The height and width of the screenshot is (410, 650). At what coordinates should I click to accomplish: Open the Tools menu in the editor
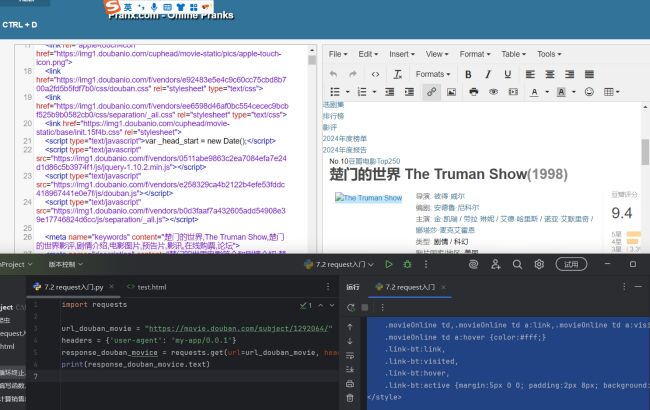coord(549,54)
